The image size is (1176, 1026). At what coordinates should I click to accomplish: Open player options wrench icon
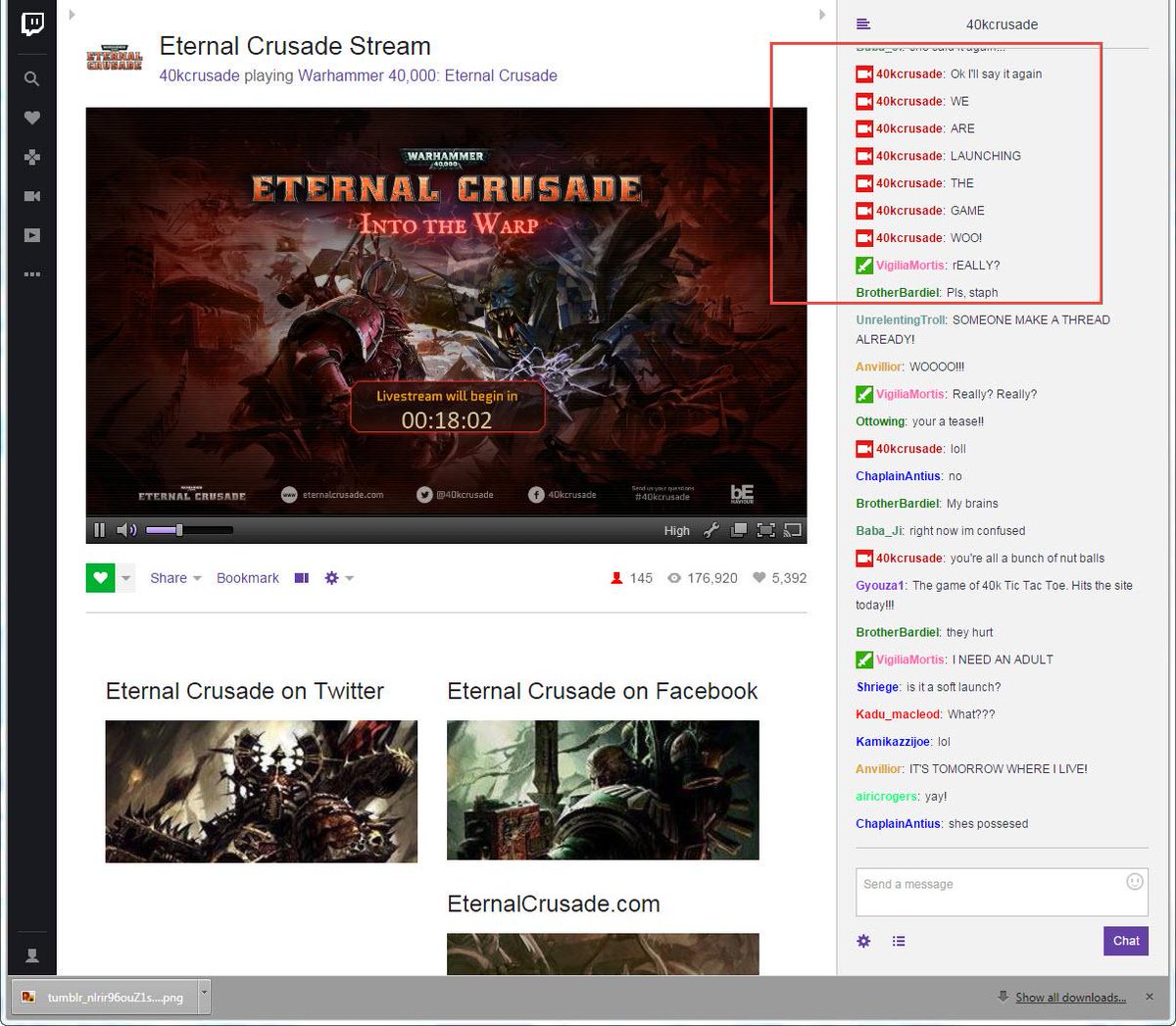click(711, 530)
